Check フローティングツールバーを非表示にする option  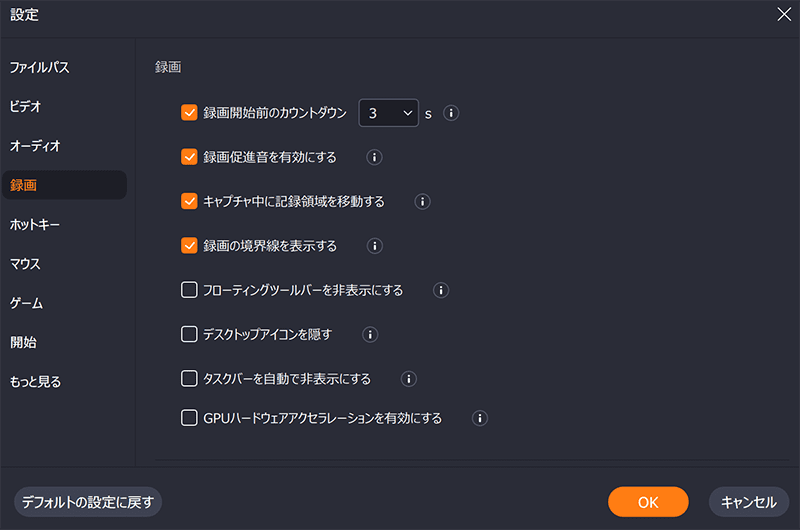pos(189,290)
